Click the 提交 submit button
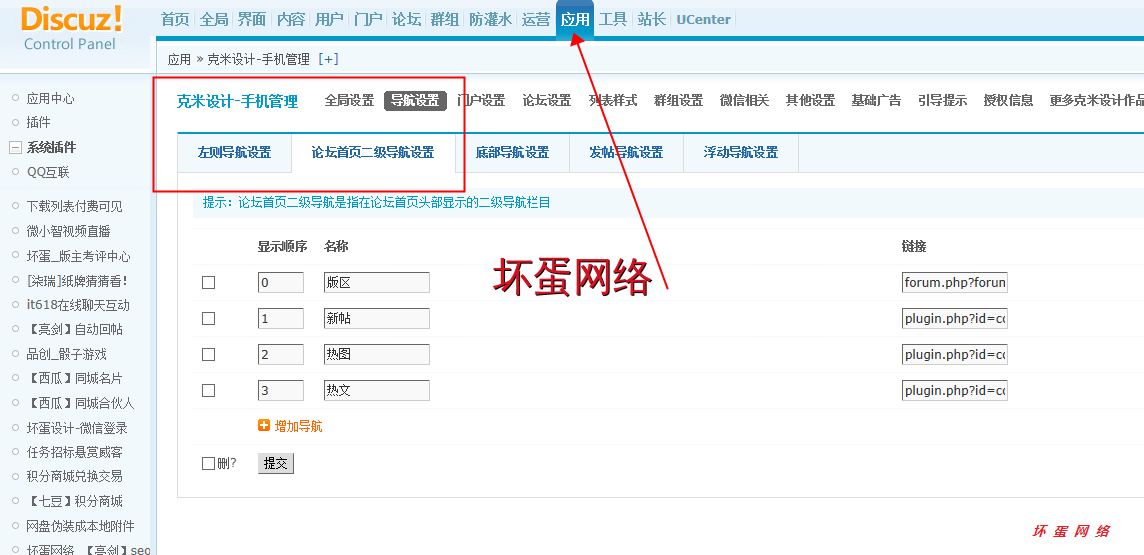The width and height of the screenshot is (1144, 555). [276, 463]
